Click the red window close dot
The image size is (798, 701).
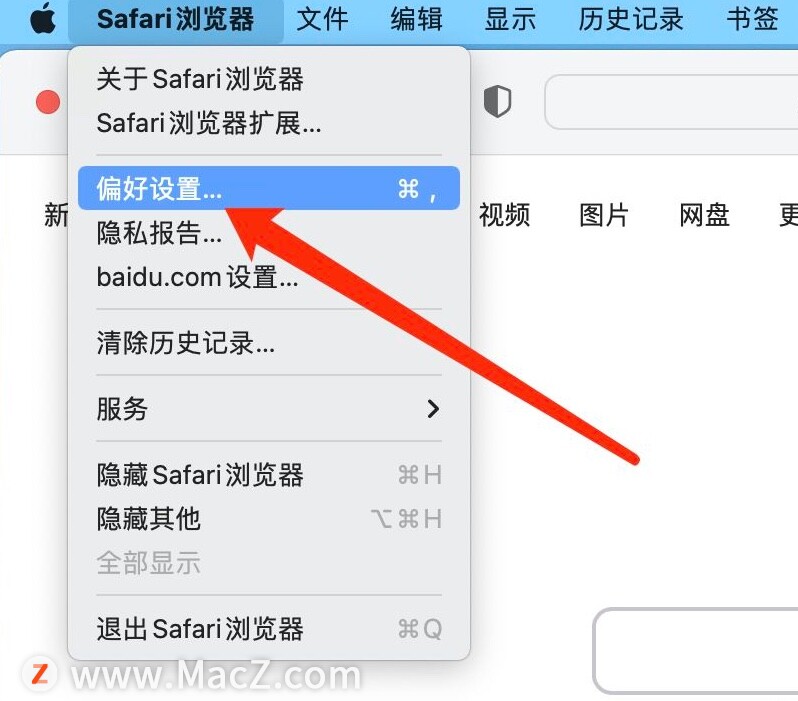coord(48,102)
